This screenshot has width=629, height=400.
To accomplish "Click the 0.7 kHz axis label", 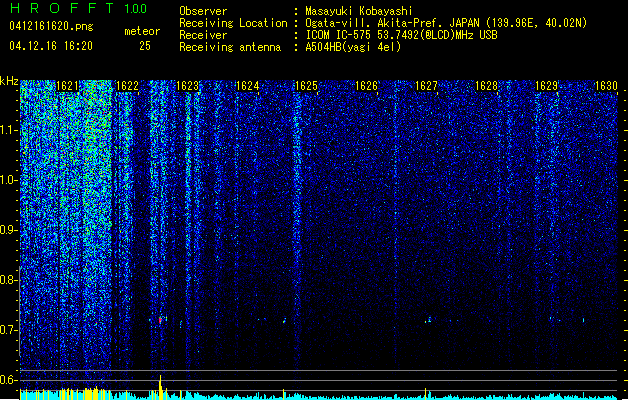I will pos(9,330).
